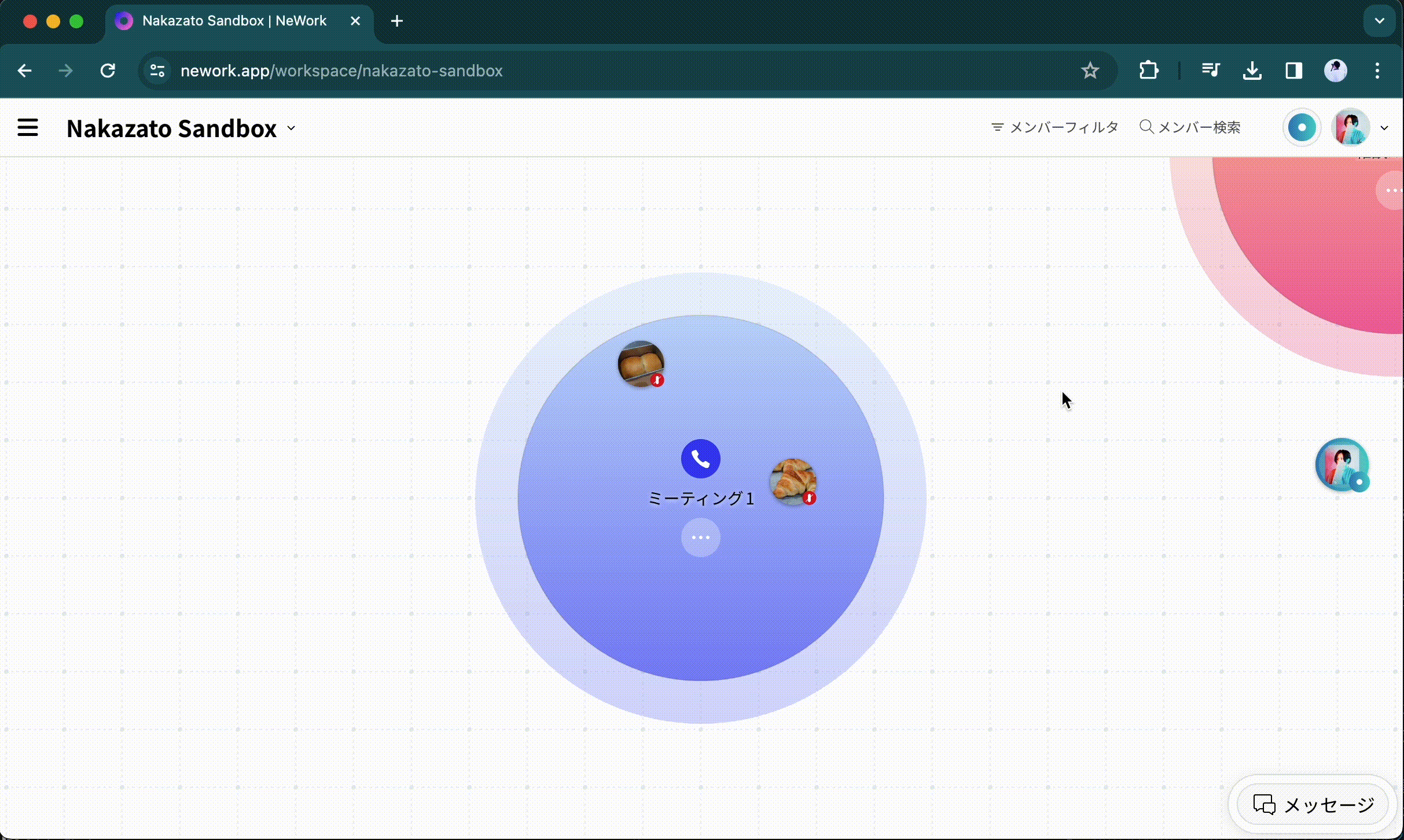
Task: Show Chrome downloads
Action: pyautogui.click(x=1252, y=71)
